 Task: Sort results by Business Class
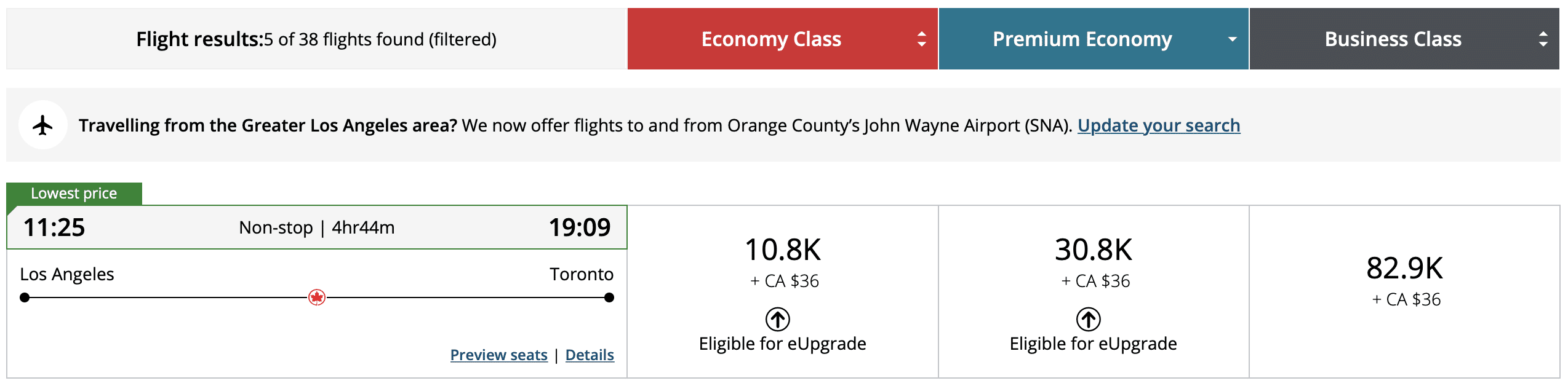tap(1393, 39)
